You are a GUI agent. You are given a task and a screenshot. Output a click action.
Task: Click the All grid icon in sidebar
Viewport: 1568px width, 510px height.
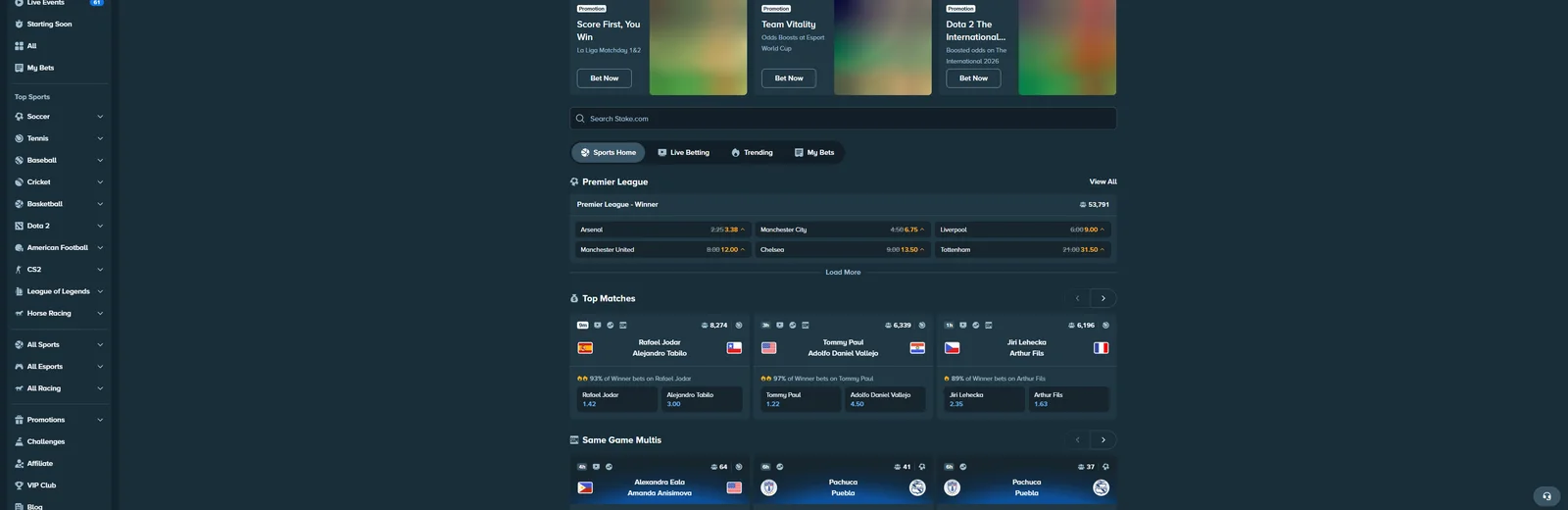tap(19, 46)
